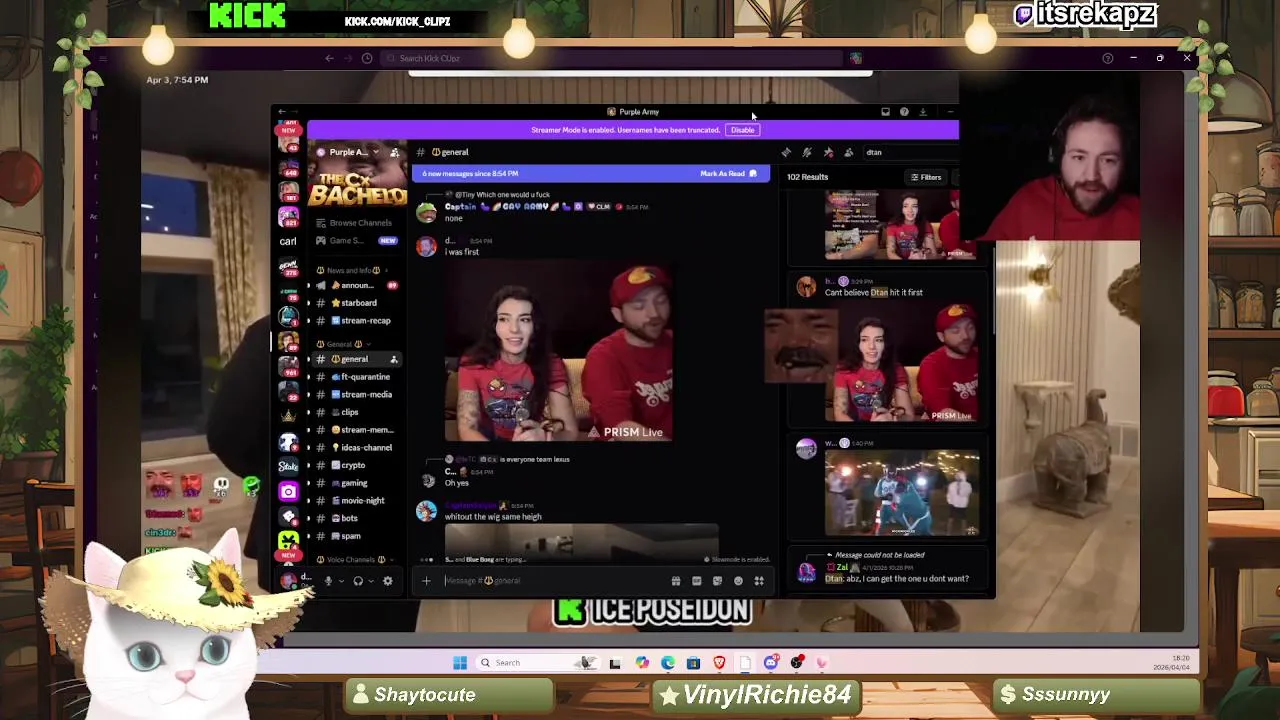This screenshot has height=720, width=1280.
Task: Disable Streamer Mode button in purple banner
Action: pos(742,130)
